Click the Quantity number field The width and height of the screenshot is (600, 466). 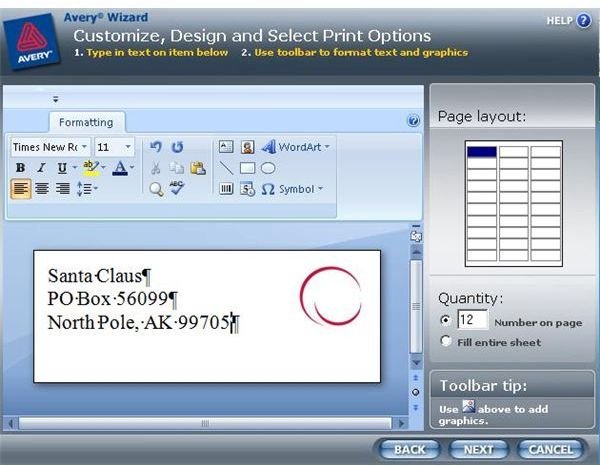[x=473, y=319]
